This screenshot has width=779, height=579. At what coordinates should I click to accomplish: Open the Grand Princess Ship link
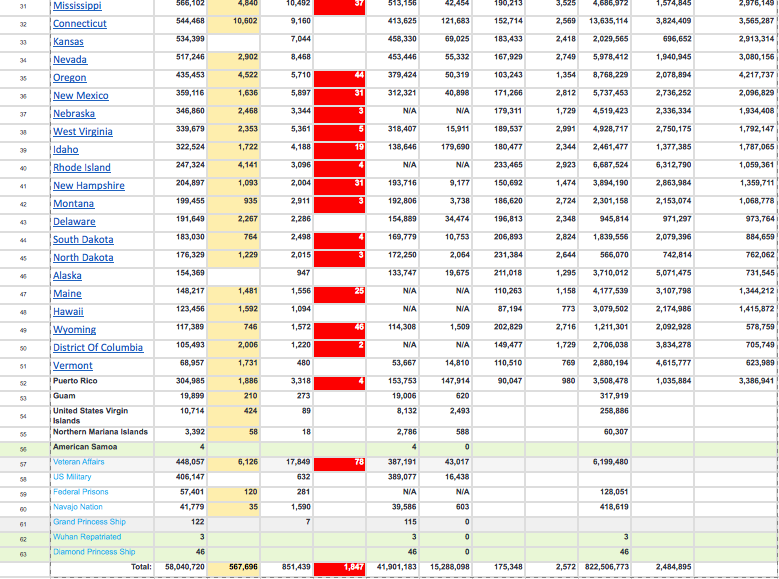89,522
